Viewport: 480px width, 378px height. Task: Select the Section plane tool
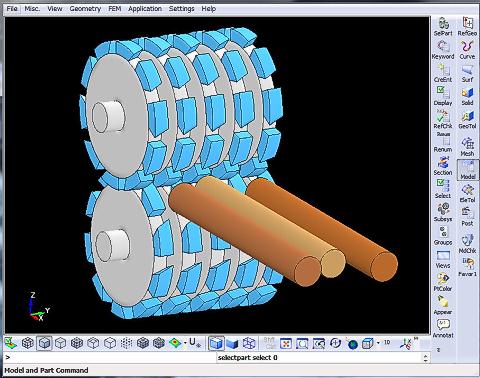(443, 166)
